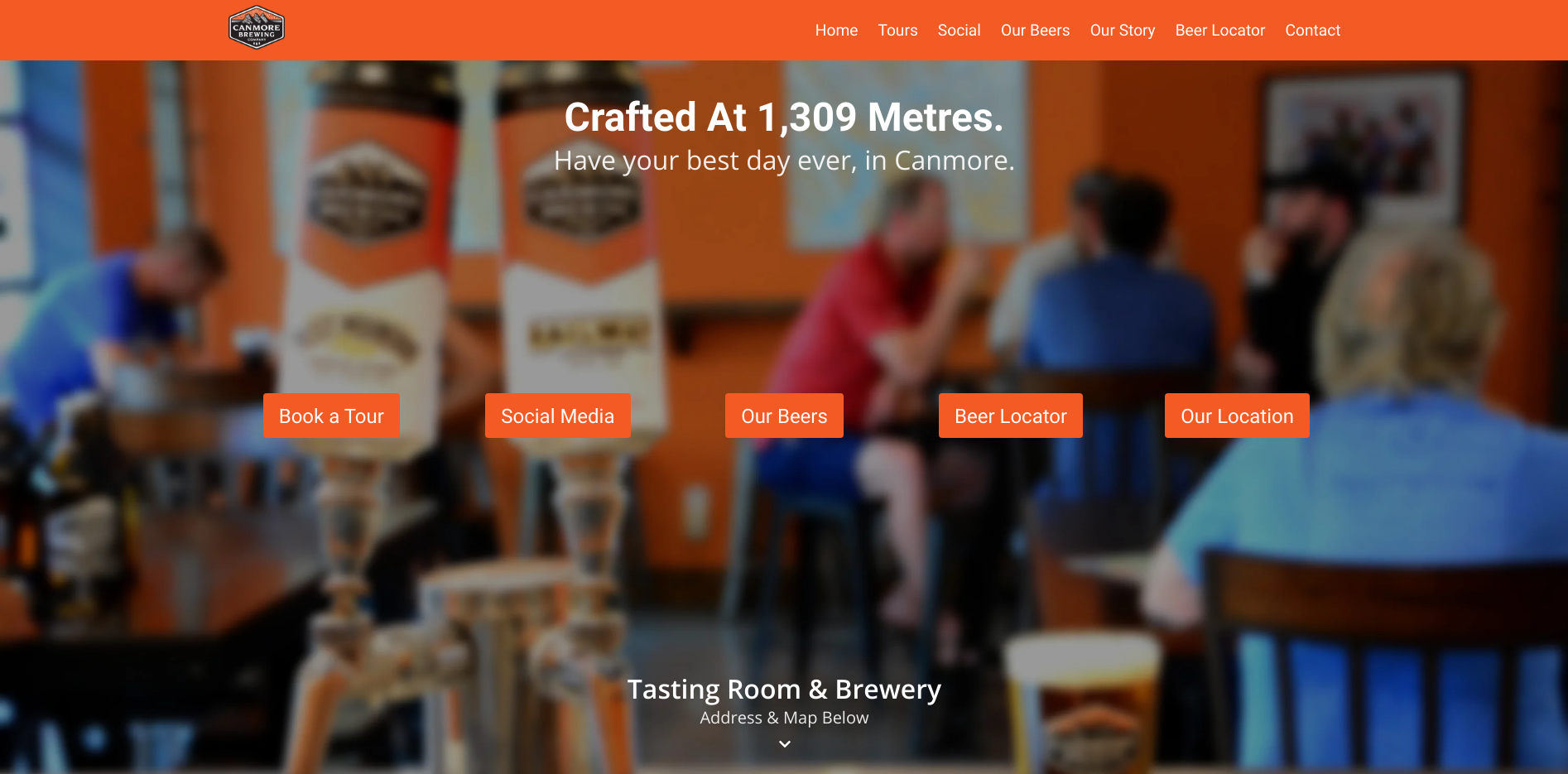Click the Have your best day ever tagline
This screenshot has width=1568, height=774.
tap(784, 161)
